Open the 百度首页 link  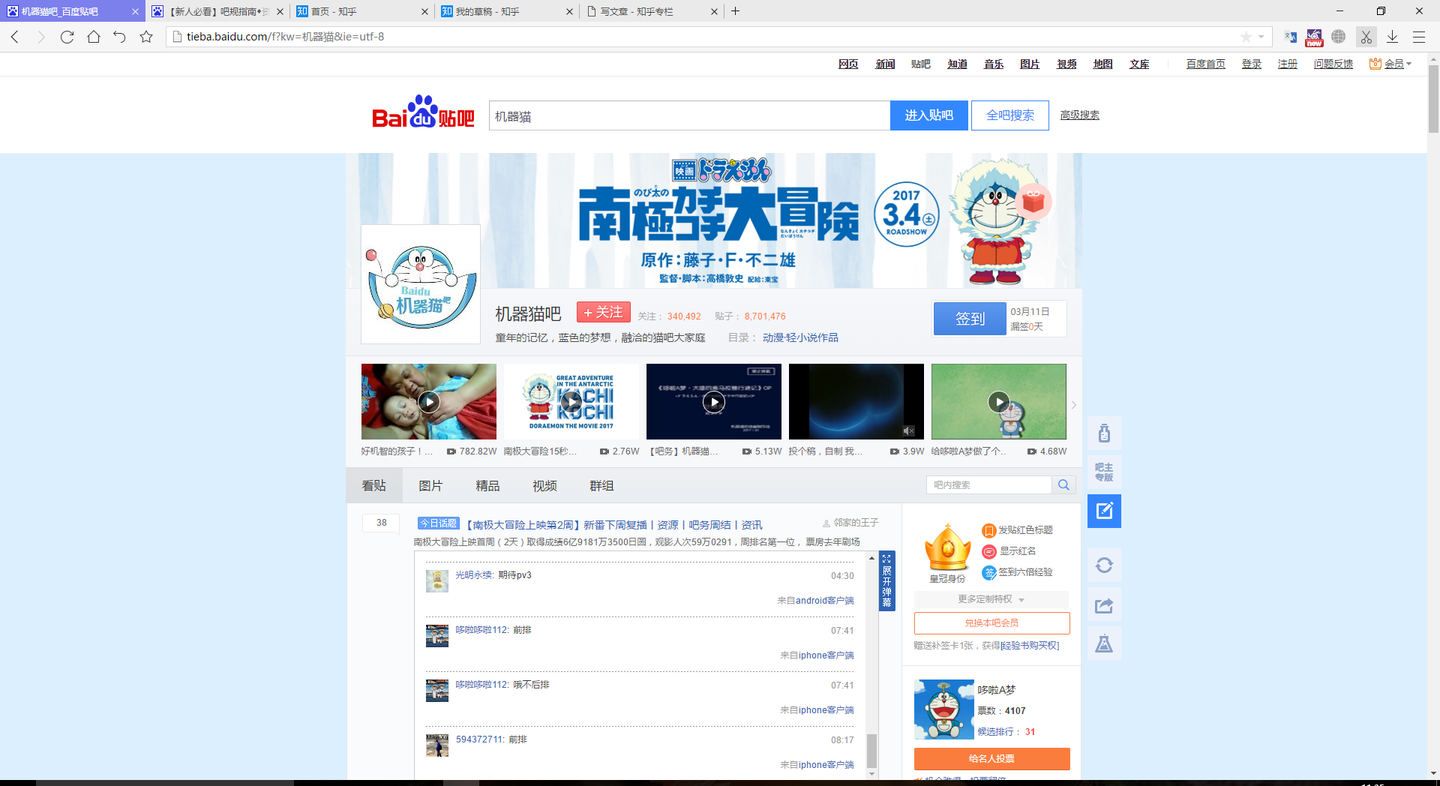point(1206,64)
